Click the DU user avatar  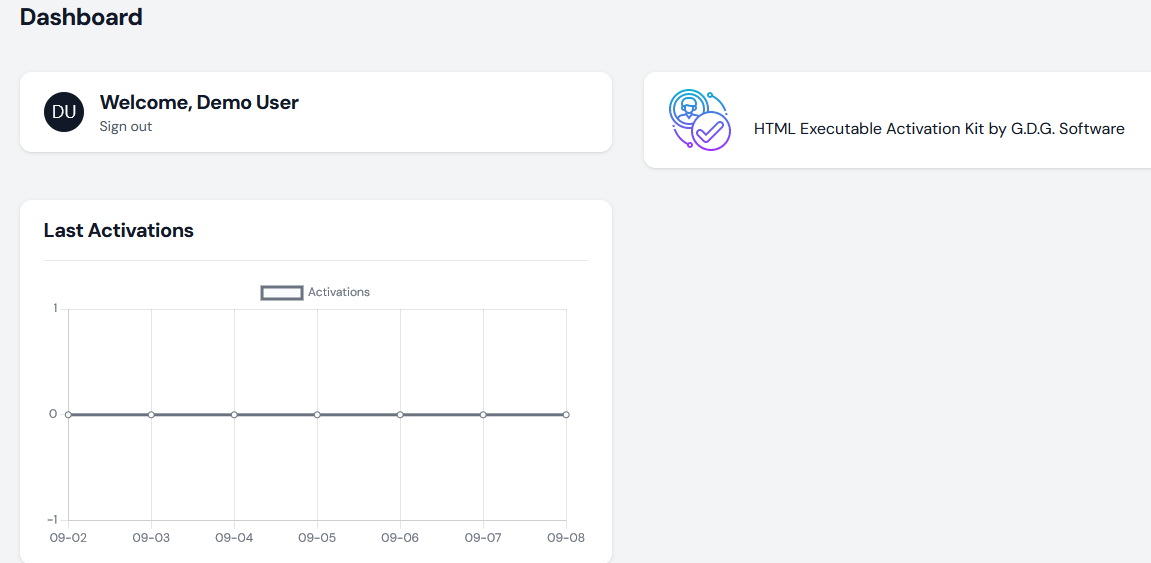64,112
